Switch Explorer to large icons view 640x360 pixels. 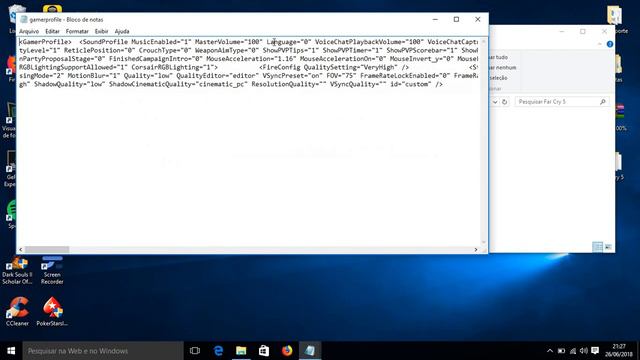[x=608, y=247]
